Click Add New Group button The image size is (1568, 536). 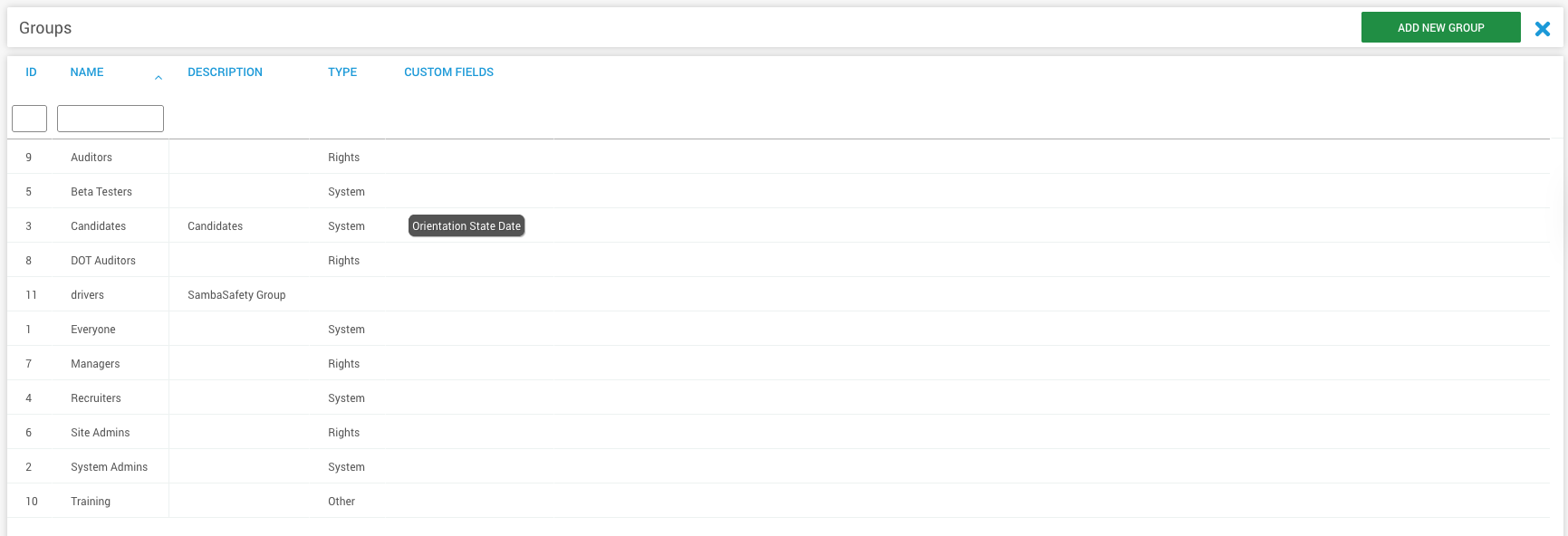coord(1440,28)
